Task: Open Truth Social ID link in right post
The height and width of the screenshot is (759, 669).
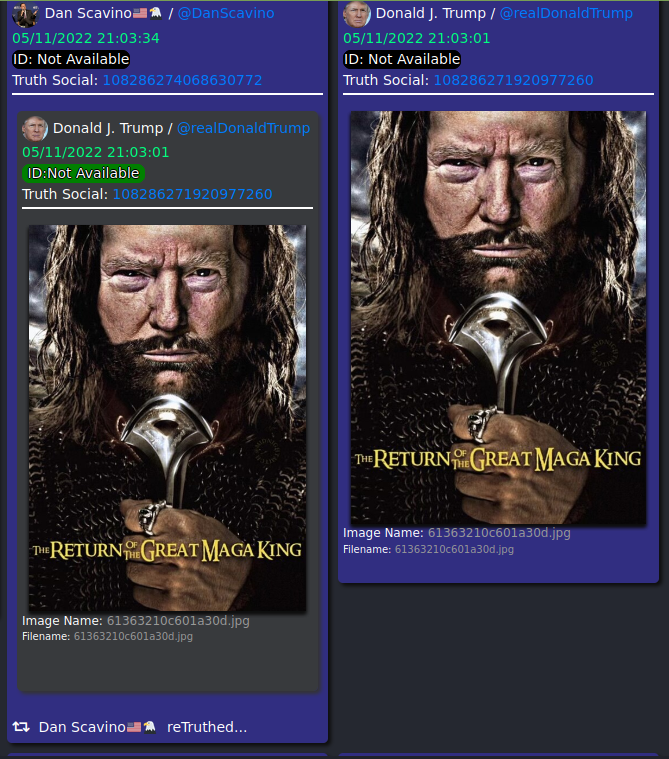Action: (514, 80)
